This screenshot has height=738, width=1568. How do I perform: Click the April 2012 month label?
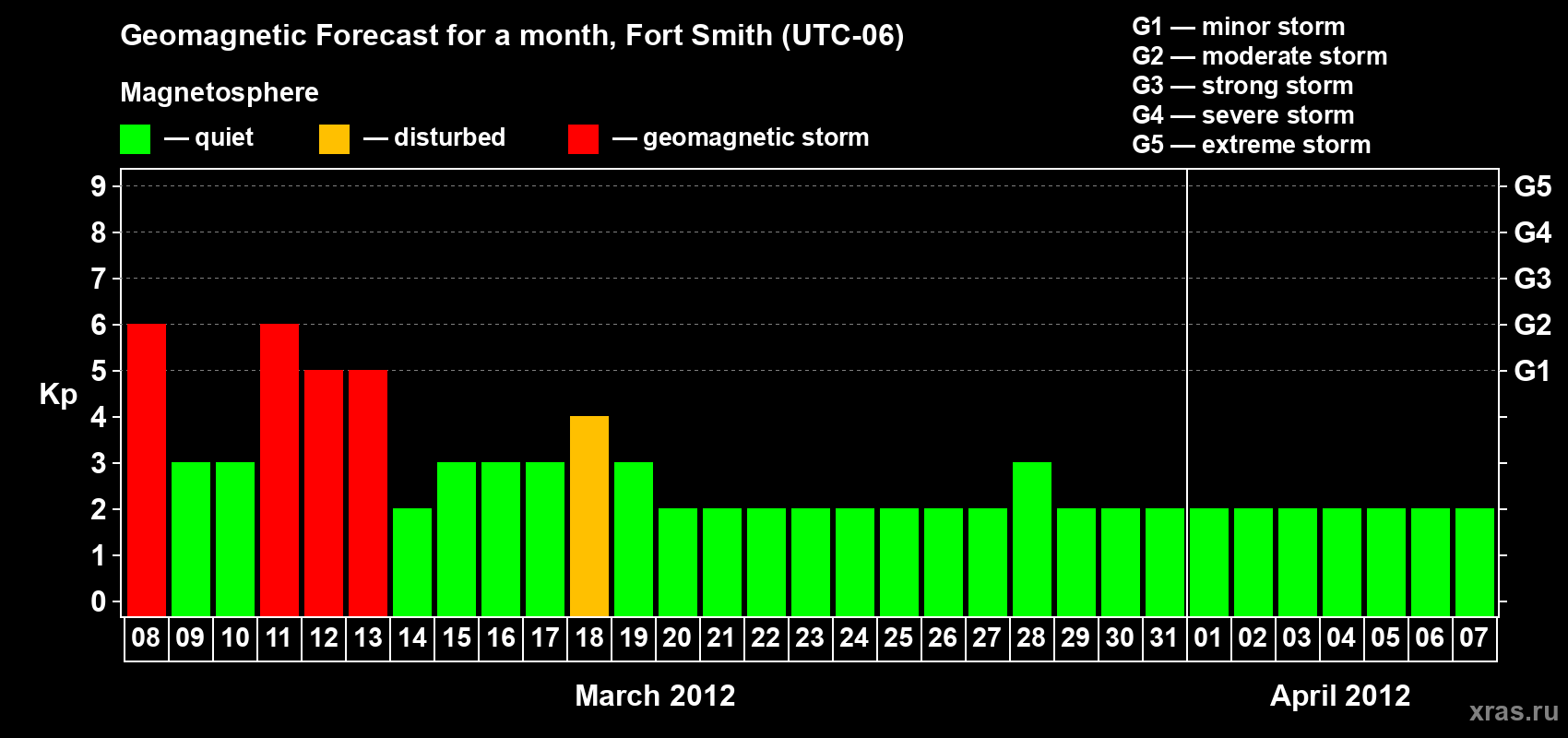(x=1340, y=696)
